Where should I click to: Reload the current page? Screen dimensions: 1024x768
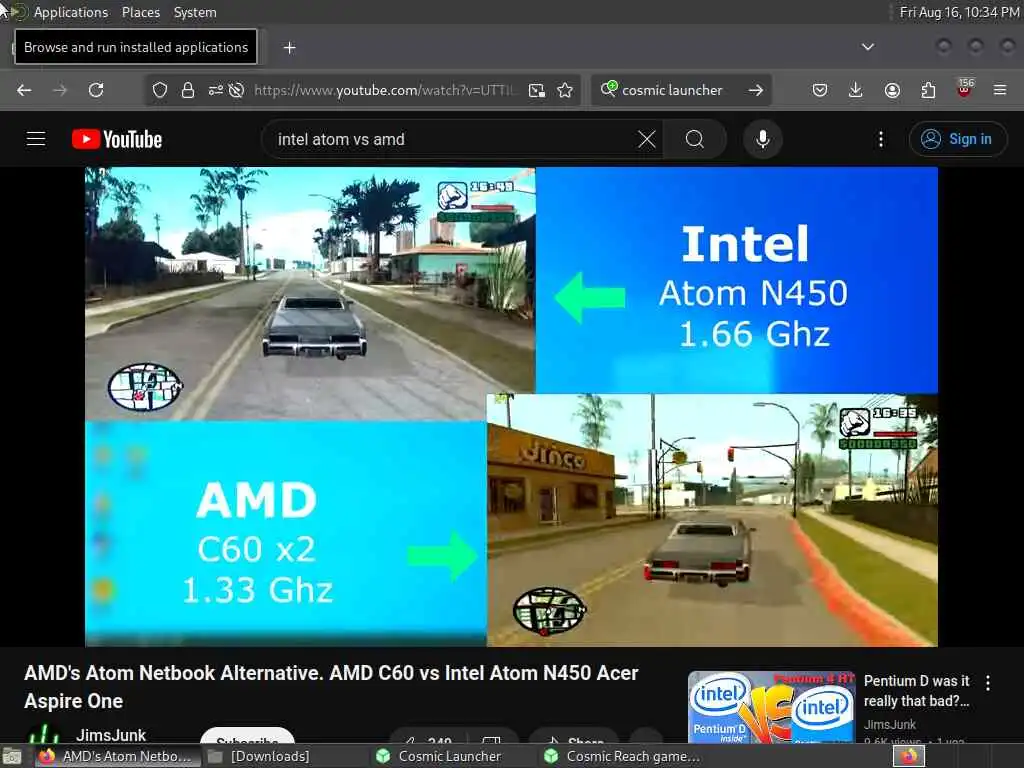96,90
